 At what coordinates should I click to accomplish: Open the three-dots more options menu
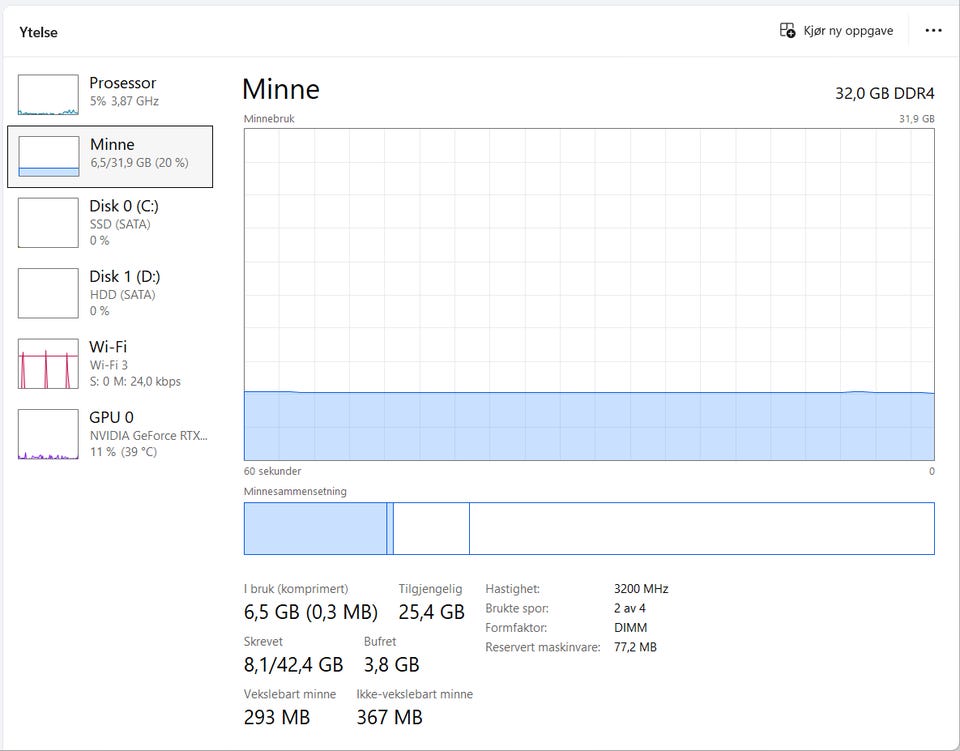[x=933, y=31]
